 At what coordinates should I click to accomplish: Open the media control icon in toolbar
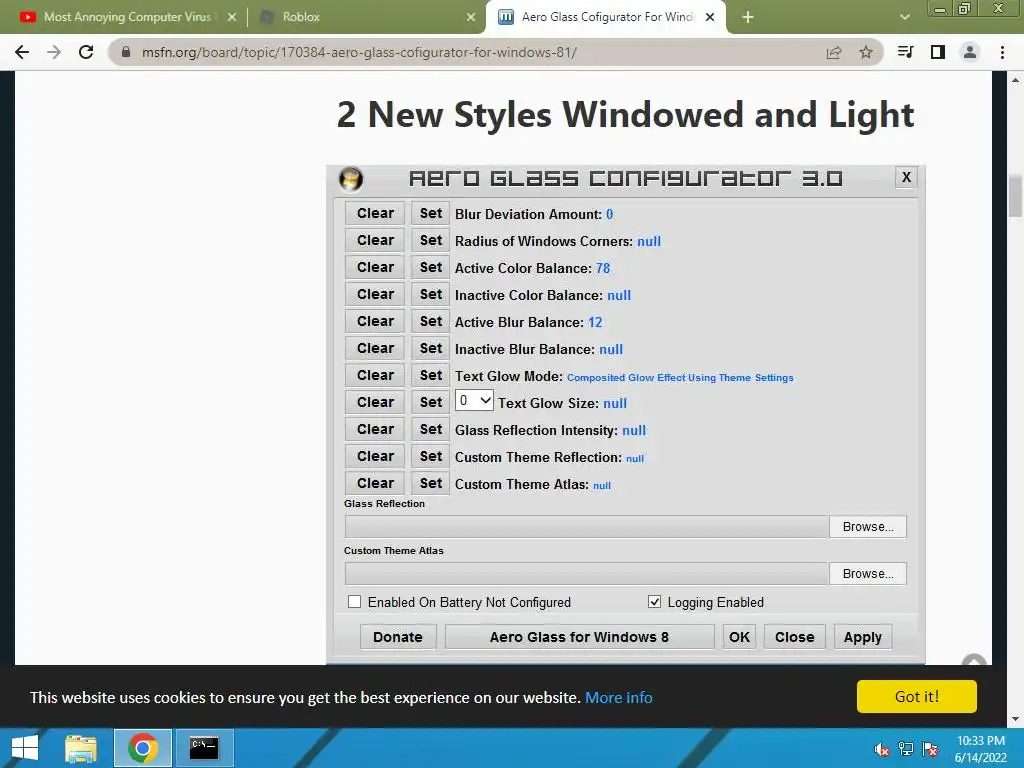(905, 52)
